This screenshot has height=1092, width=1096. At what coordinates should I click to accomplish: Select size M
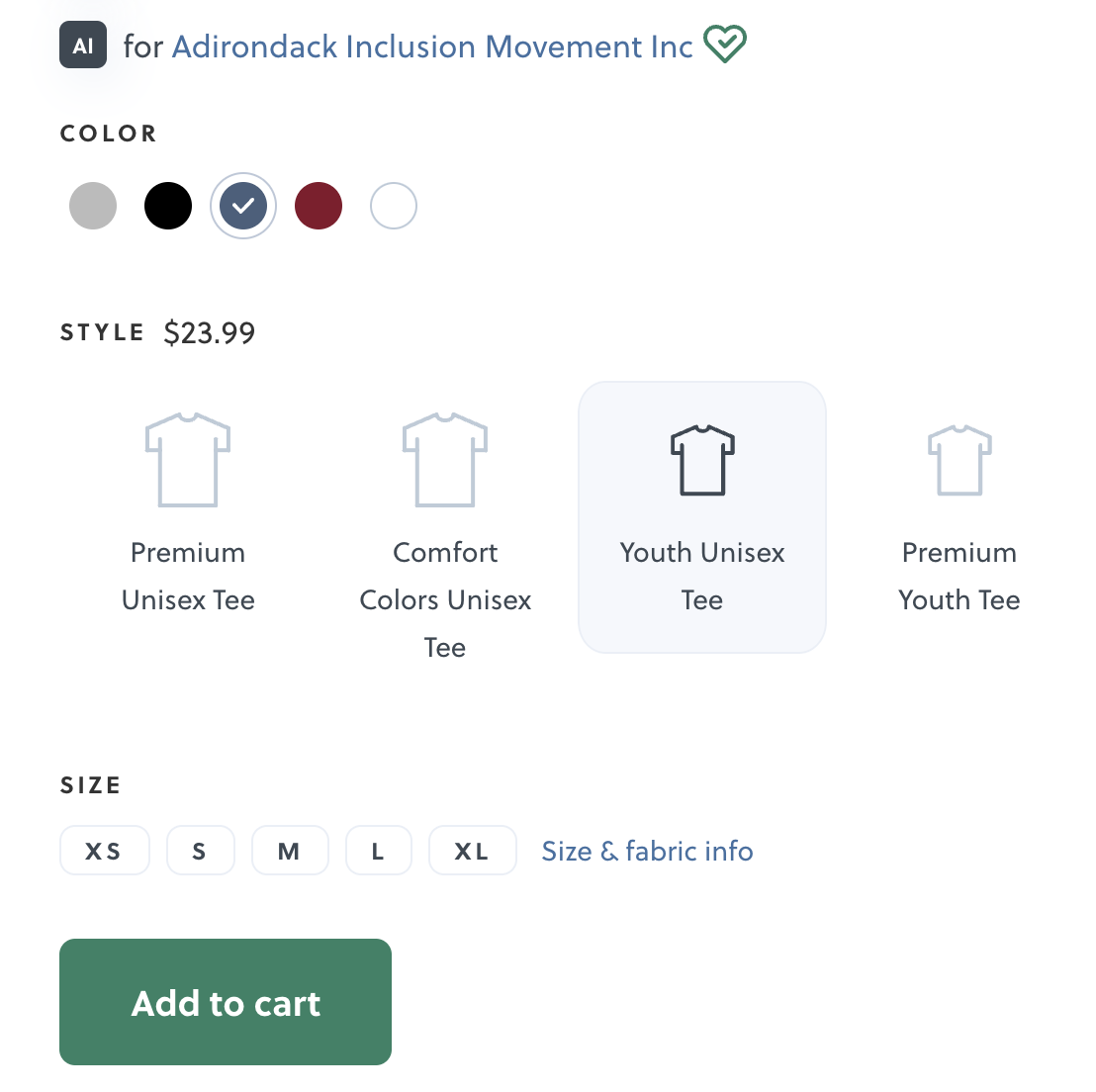[x=289, y=851]
